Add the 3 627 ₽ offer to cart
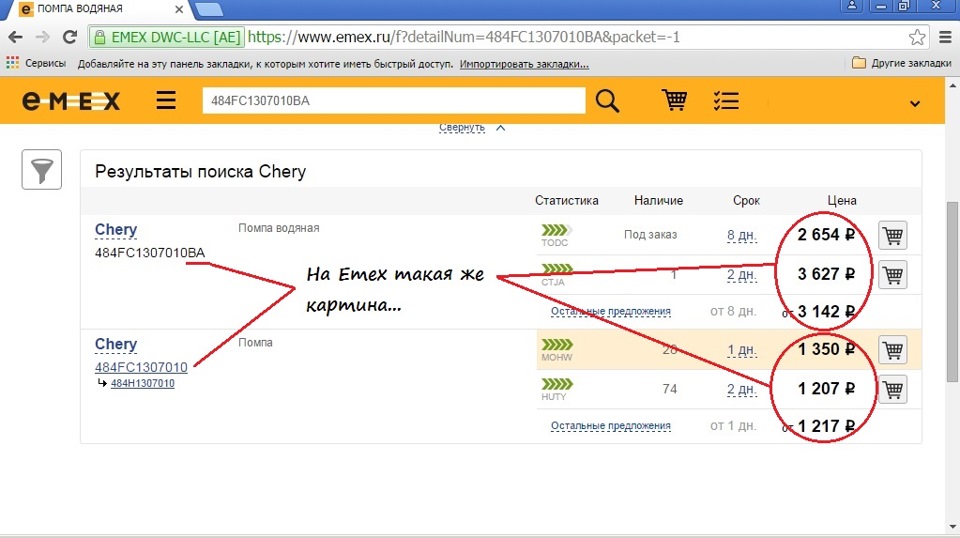The height and width of the screenshot is (538, 960). pos(893,275)
